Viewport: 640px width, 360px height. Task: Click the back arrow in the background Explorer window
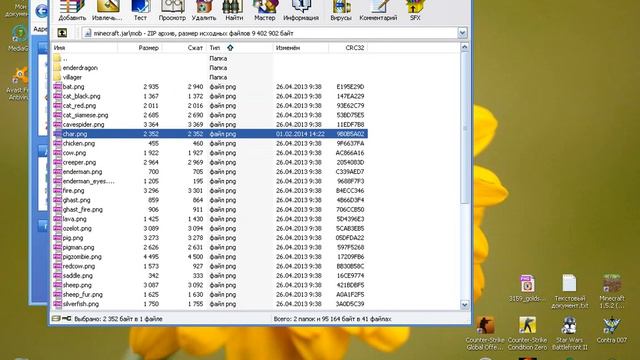[x=42, y=11]
